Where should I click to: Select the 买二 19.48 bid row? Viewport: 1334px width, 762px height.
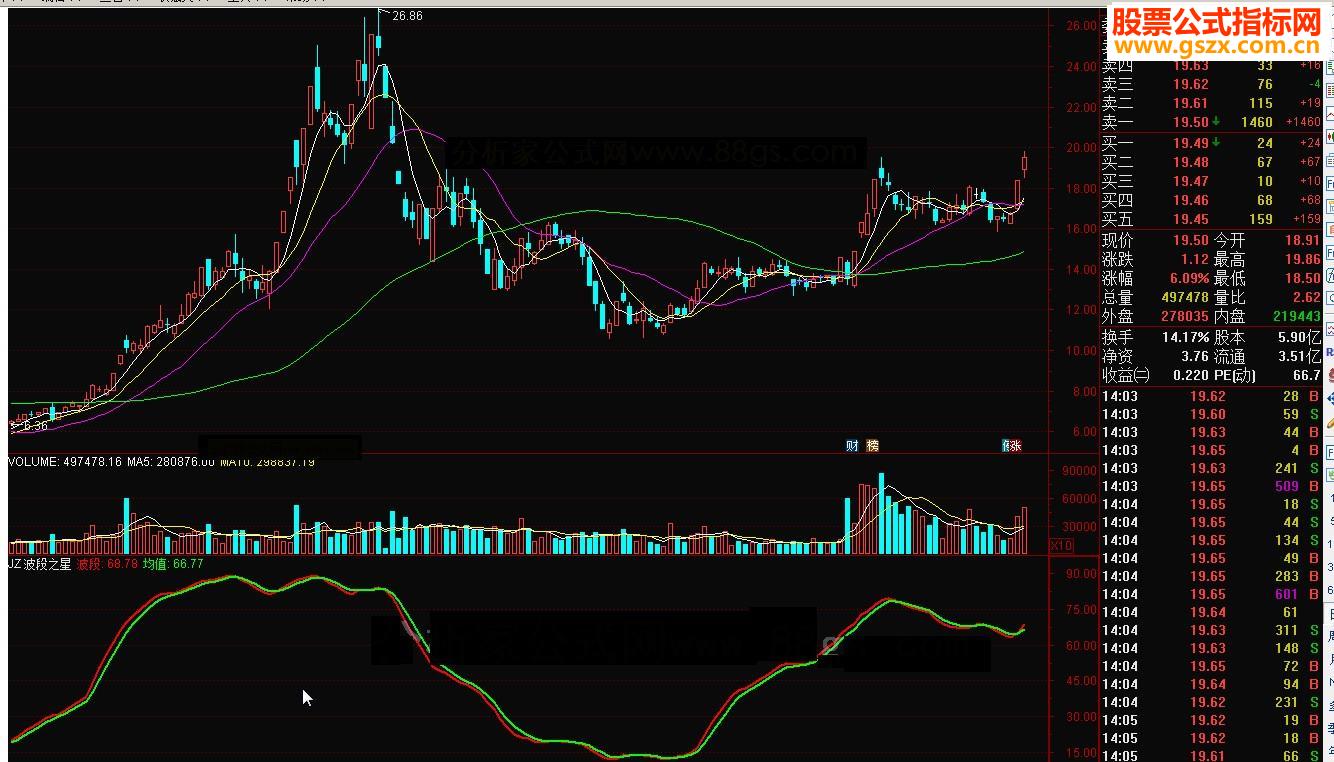tap(1210, 162)
